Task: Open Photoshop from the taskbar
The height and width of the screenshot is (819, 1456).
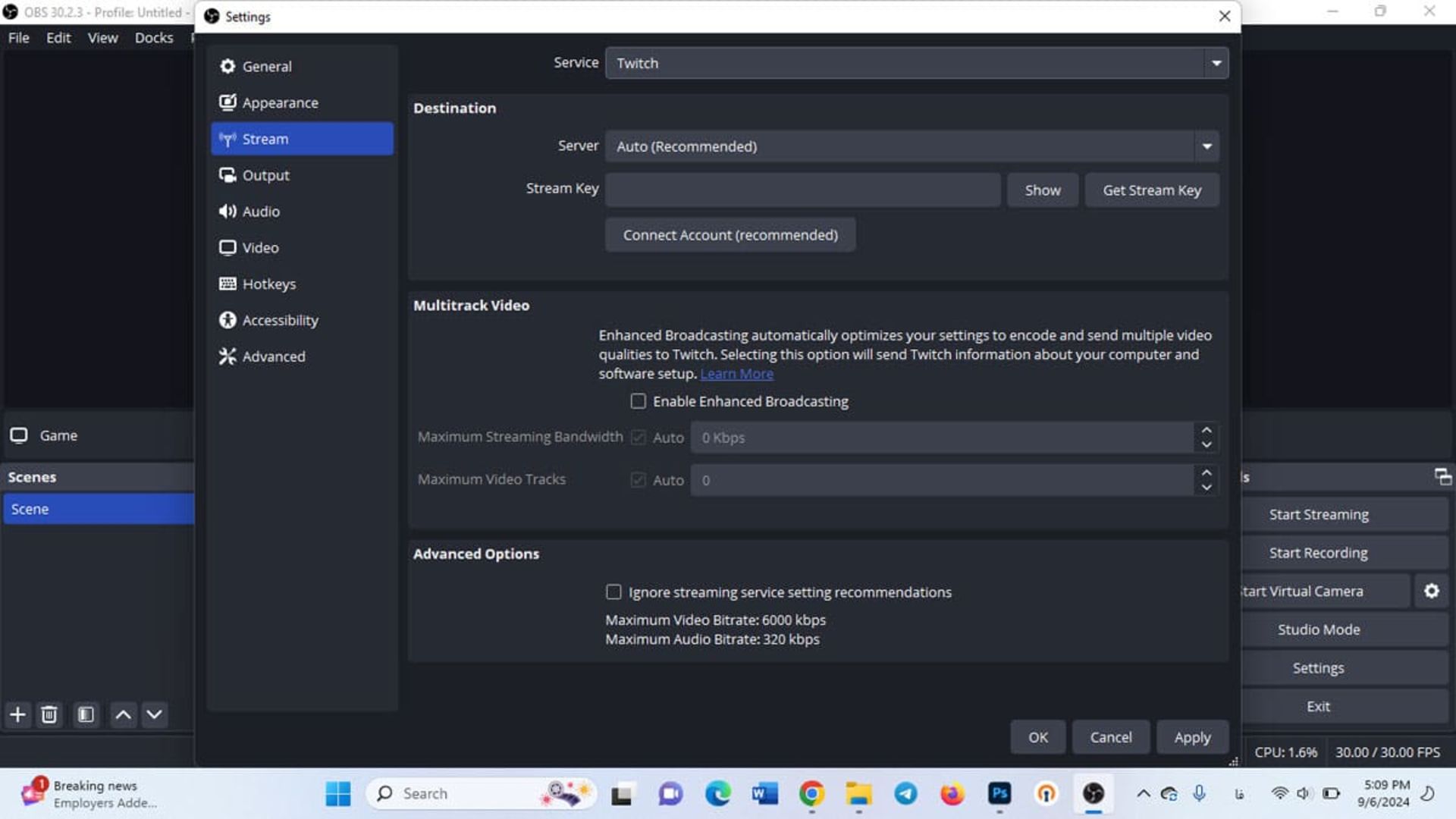Action: [999, 794]
